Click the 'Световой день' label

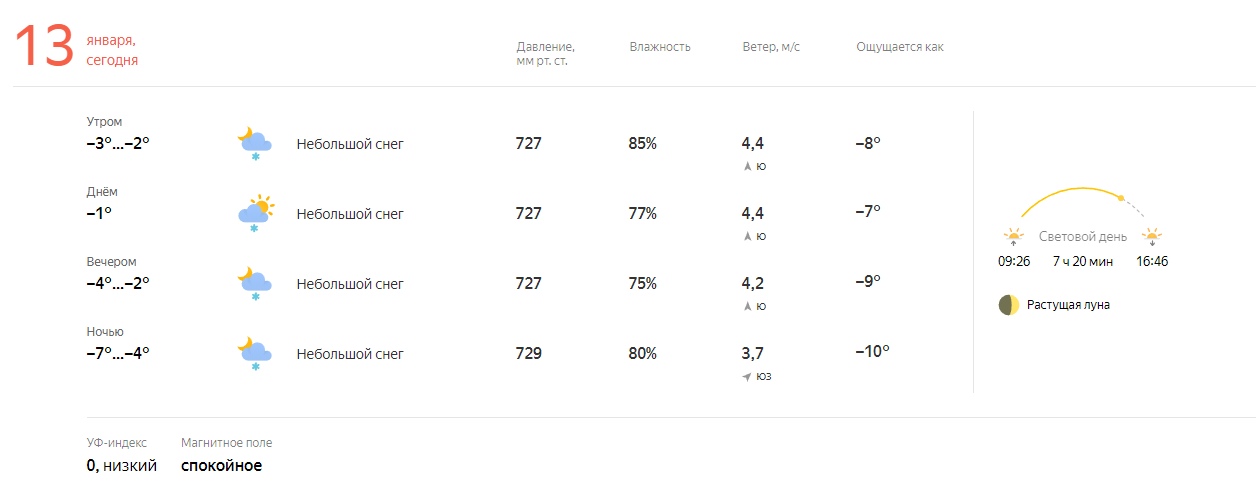(x=1083, y=237)
